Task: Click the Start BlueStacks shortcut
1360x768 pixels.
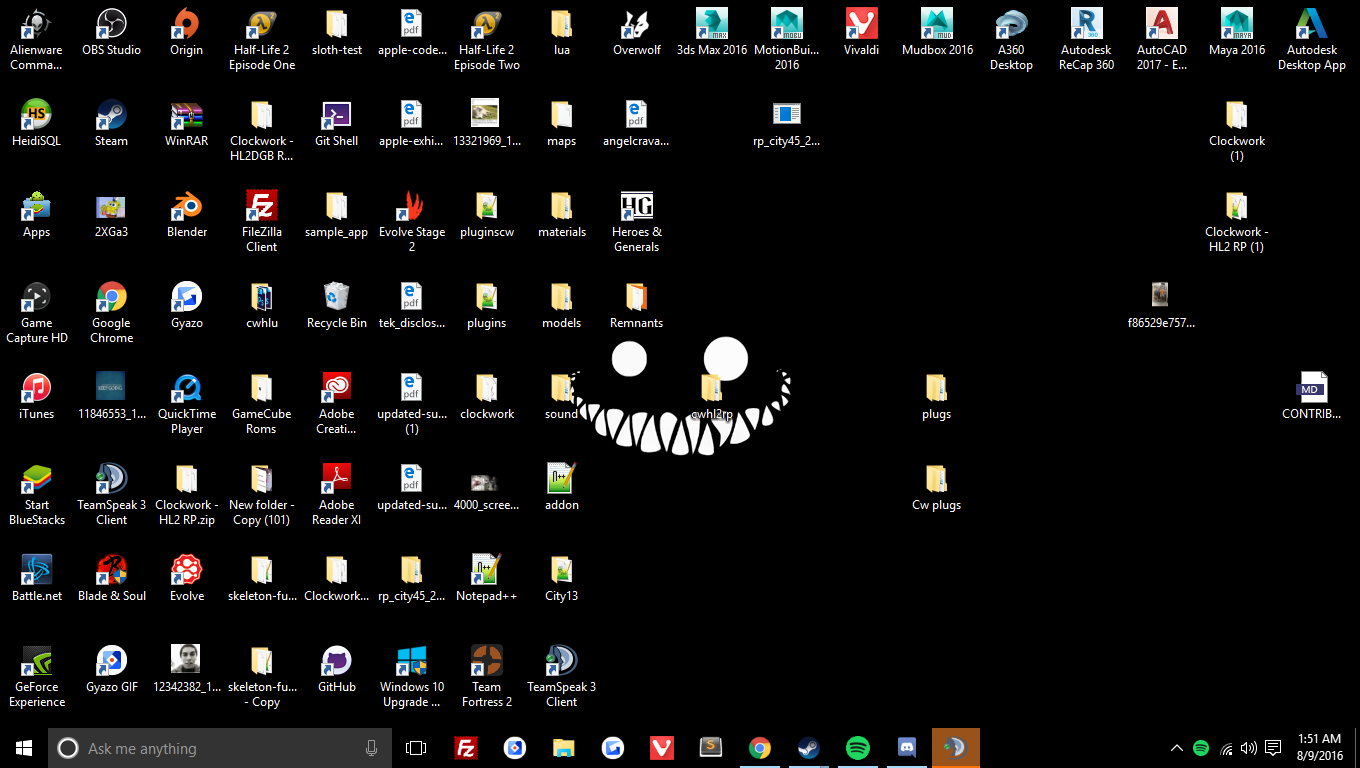Action: [x=36, y=494]
